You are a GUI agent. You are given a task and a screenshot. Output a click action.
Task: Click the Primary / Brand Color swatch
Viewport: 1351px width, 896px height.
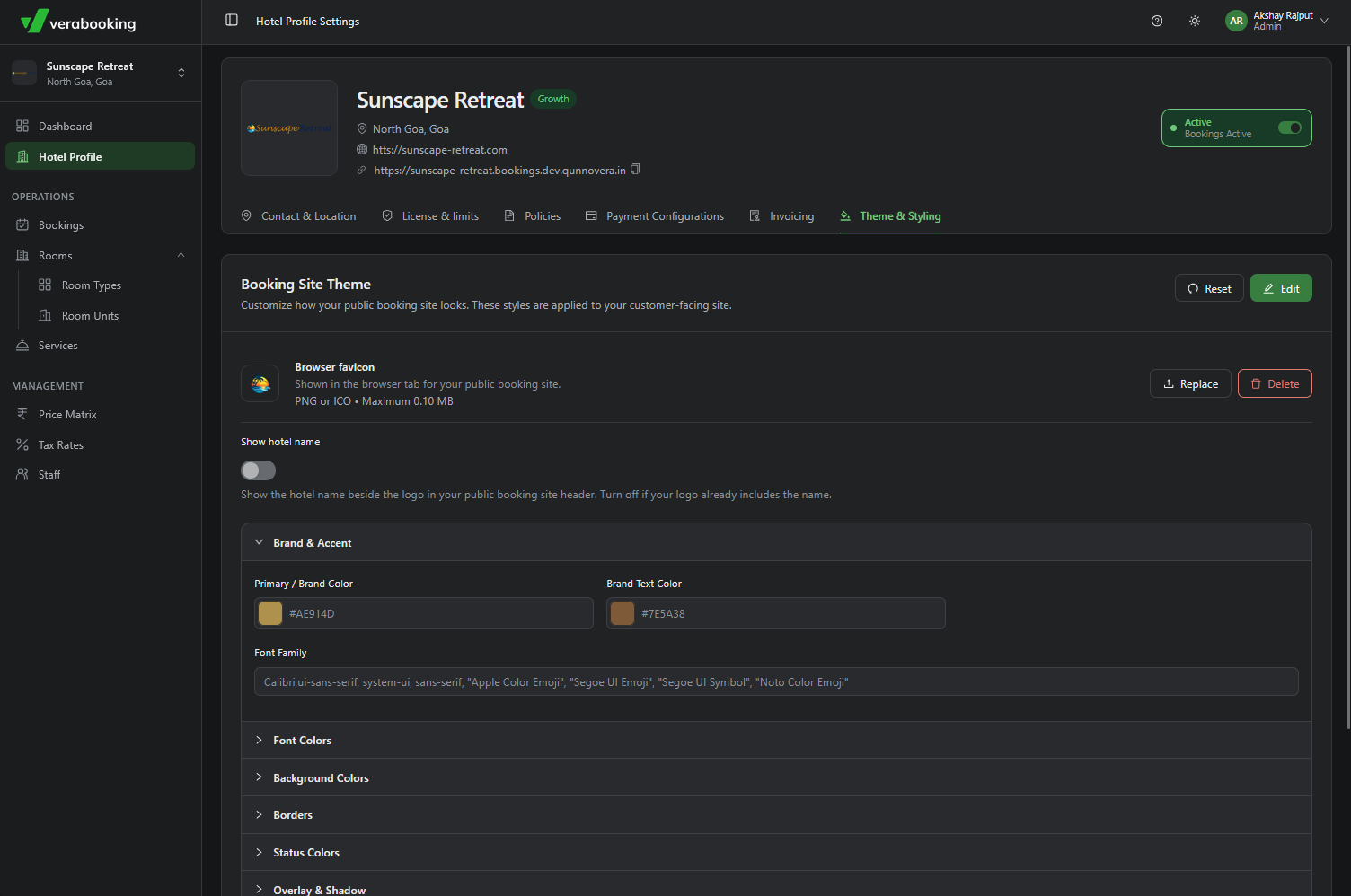[x=270, y=613]
